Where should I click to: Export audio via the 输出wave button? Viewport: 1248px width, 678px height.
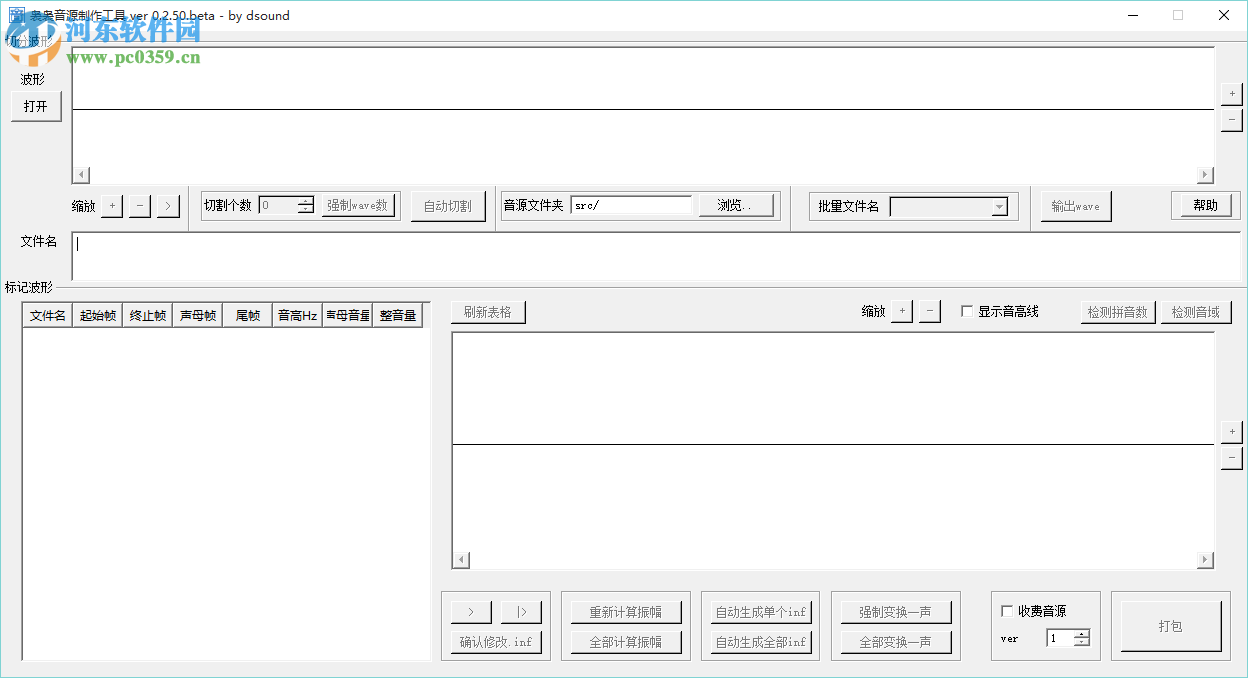coord(1075,205)
